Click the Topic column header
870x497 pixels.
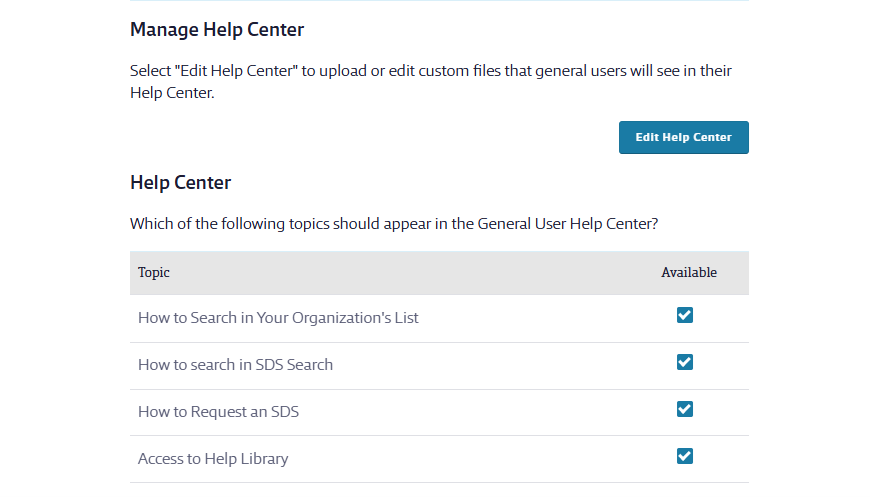point(154,273)
